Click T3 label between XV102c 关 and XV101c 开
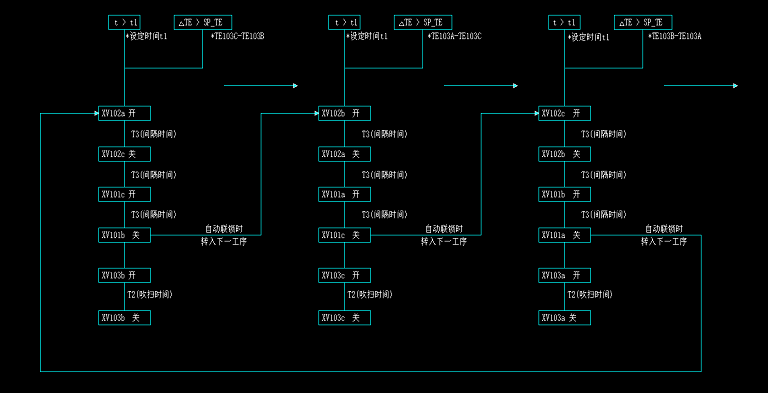This screenshot has height=393, width=768. [154, 174]
